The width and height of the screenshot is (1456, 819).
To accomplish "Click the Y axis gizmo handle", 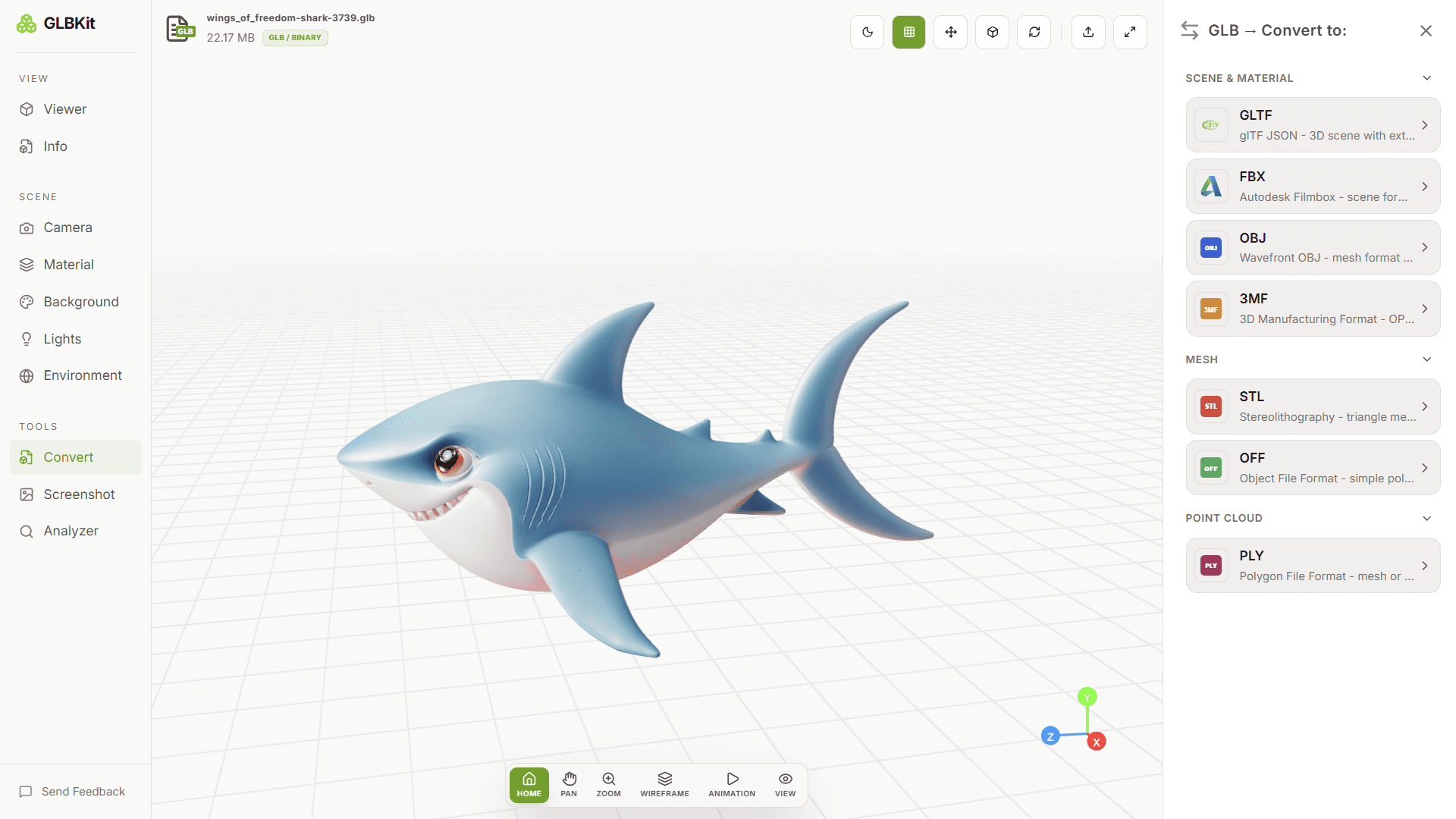I will 1087,697.
